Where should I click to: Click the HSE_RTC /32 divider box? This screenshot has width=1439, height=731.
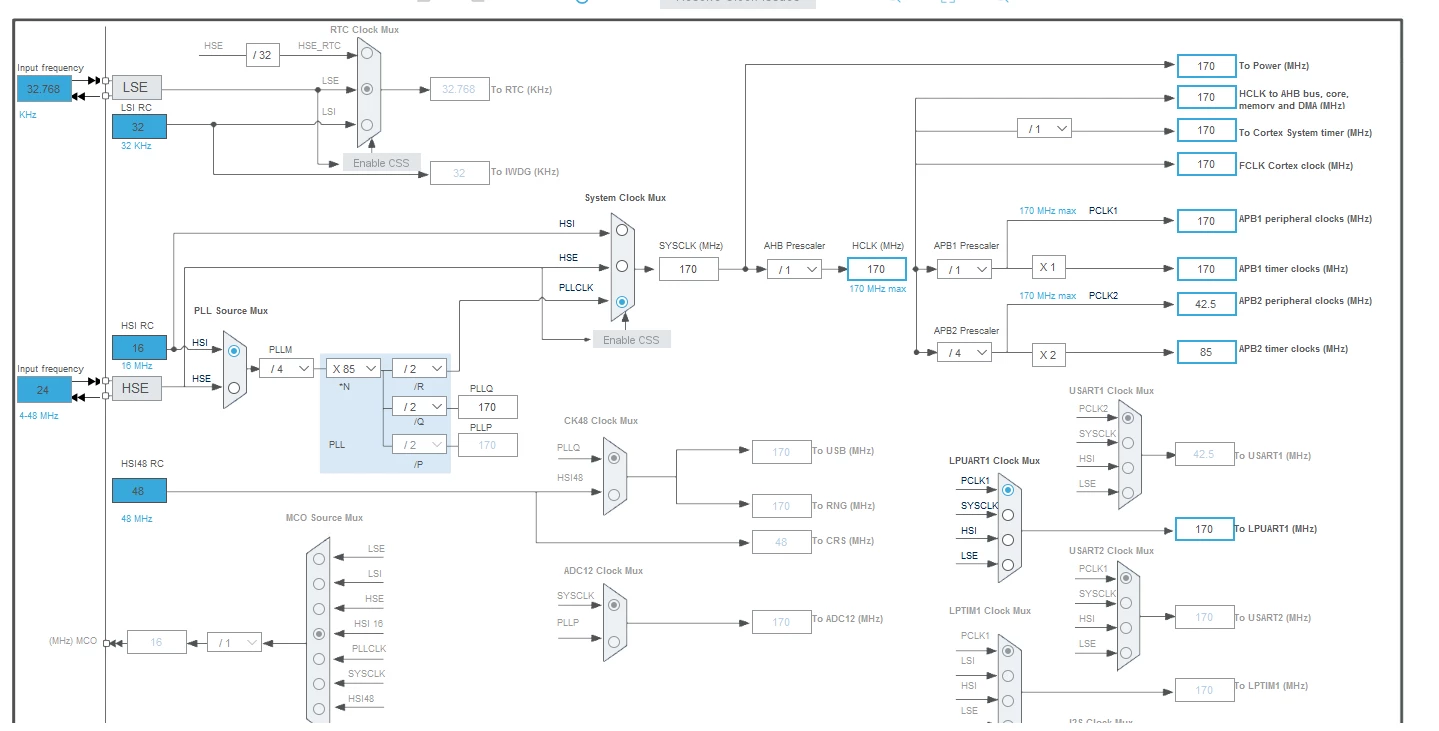[263, 55]
